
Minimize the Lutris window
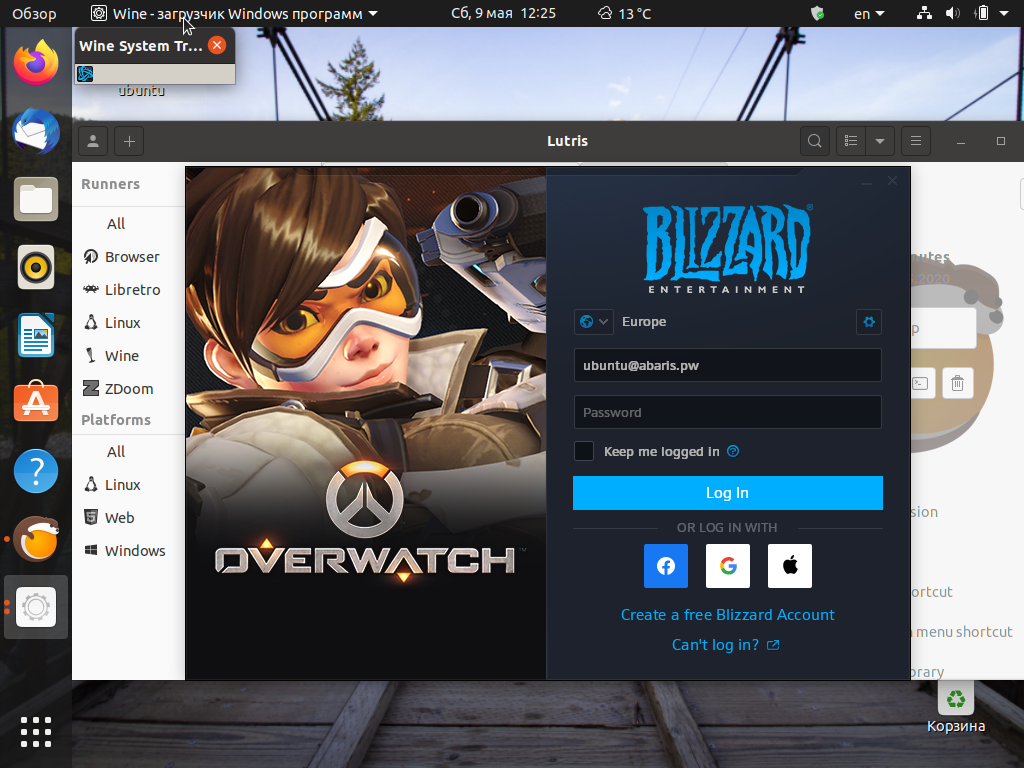(x=961, y=141)
